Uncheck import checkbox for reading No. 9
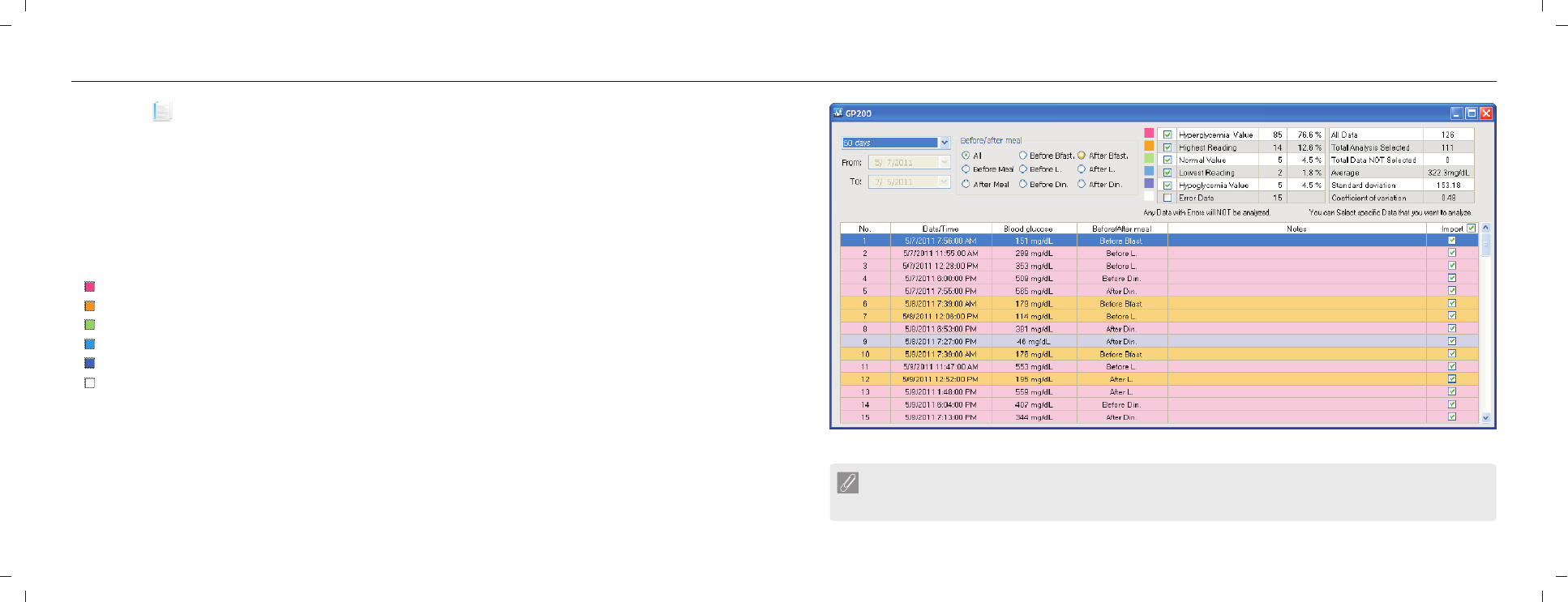 tap(1452, 341)
